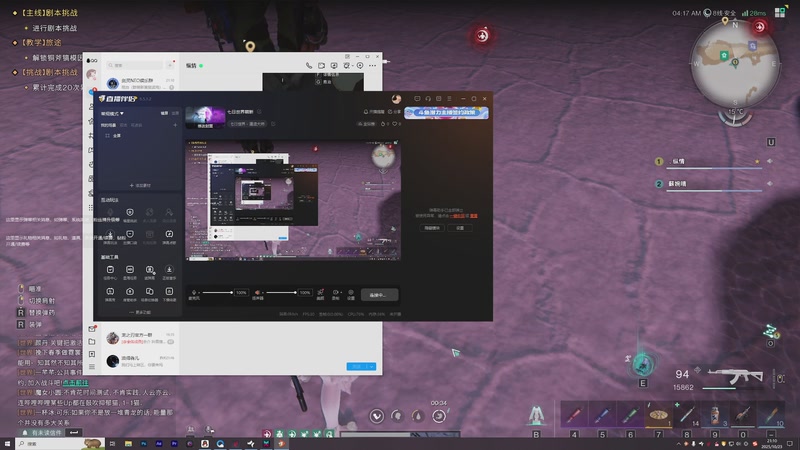Open the headset support icon in 直播伴侣 title bar
800x450 pixels.
pyautogui.click(x=428, y=98)
